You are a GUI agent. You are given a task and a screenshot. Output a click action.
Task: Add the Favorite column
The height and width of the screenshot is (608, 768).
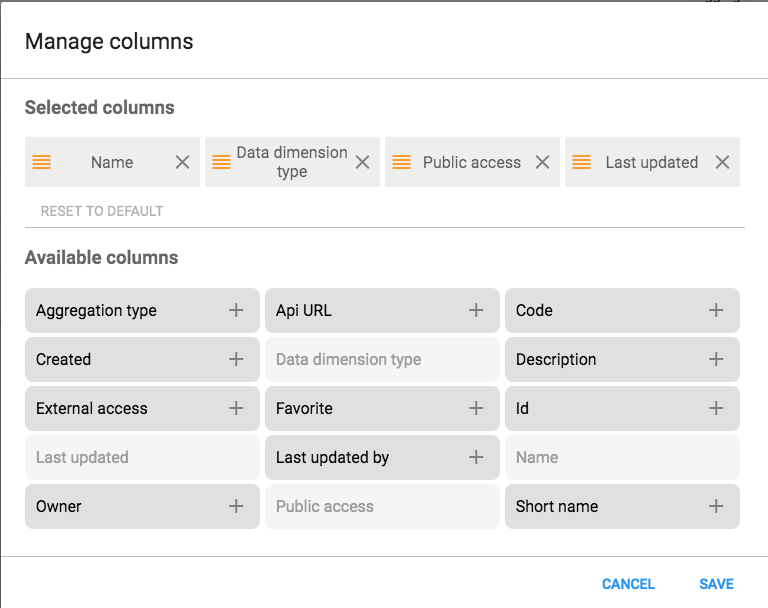[476, 408]
